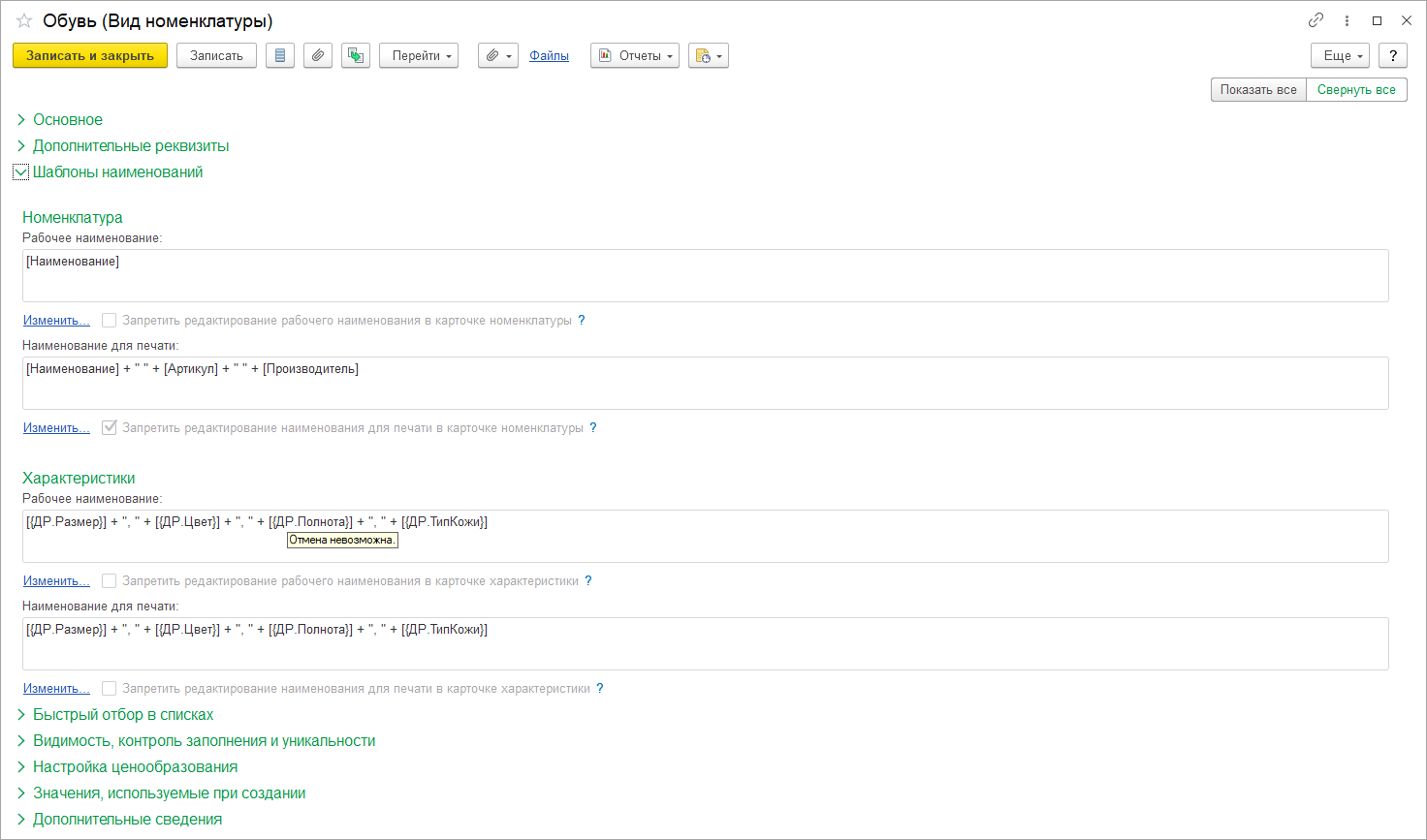The height and width of the screenshot is (840, 1427).
Task: Open the Отчеты menu
Action: 634,56
